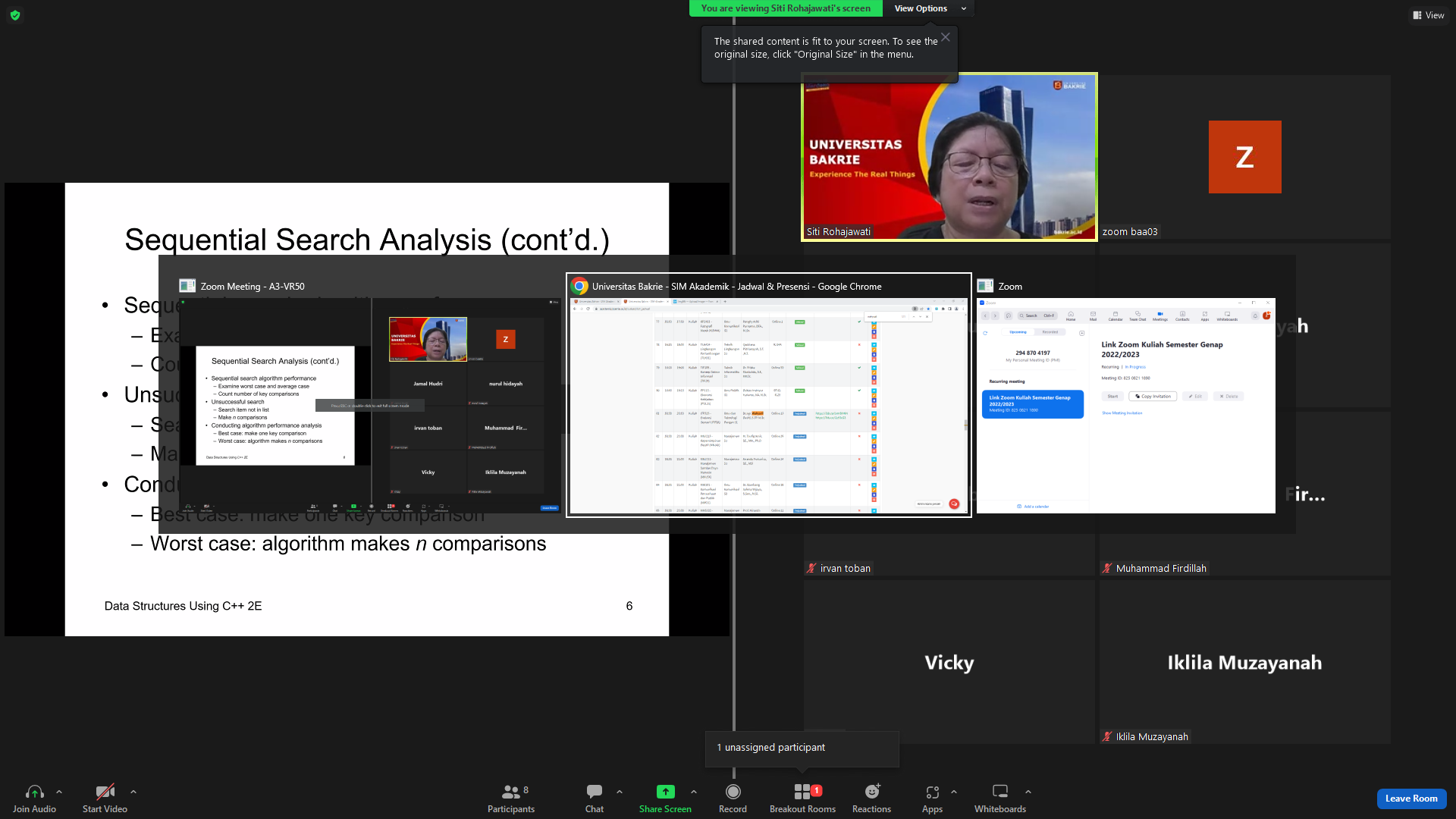
Task: Click the slide footer 'Data Structures Using C++ 2E'
Action: 184,606
